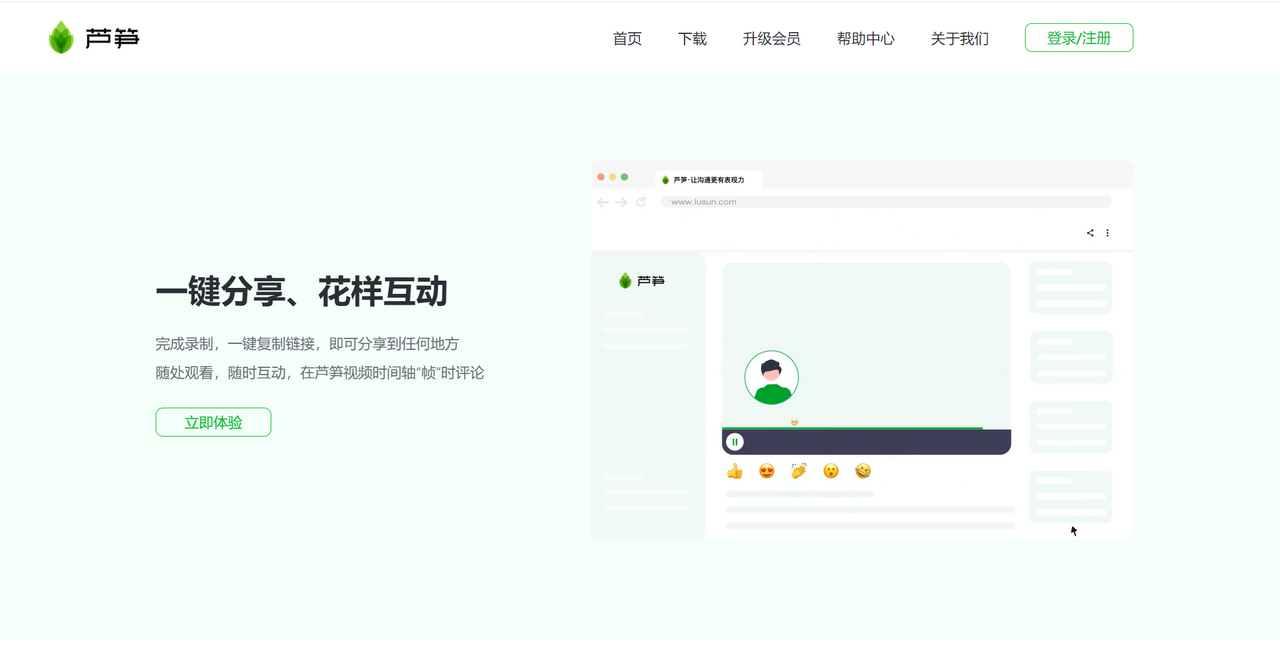The width and height of the screenshot is (1280, 645).
Task: Click the presenter avatar circle in the video
Action: click(771, 378)
